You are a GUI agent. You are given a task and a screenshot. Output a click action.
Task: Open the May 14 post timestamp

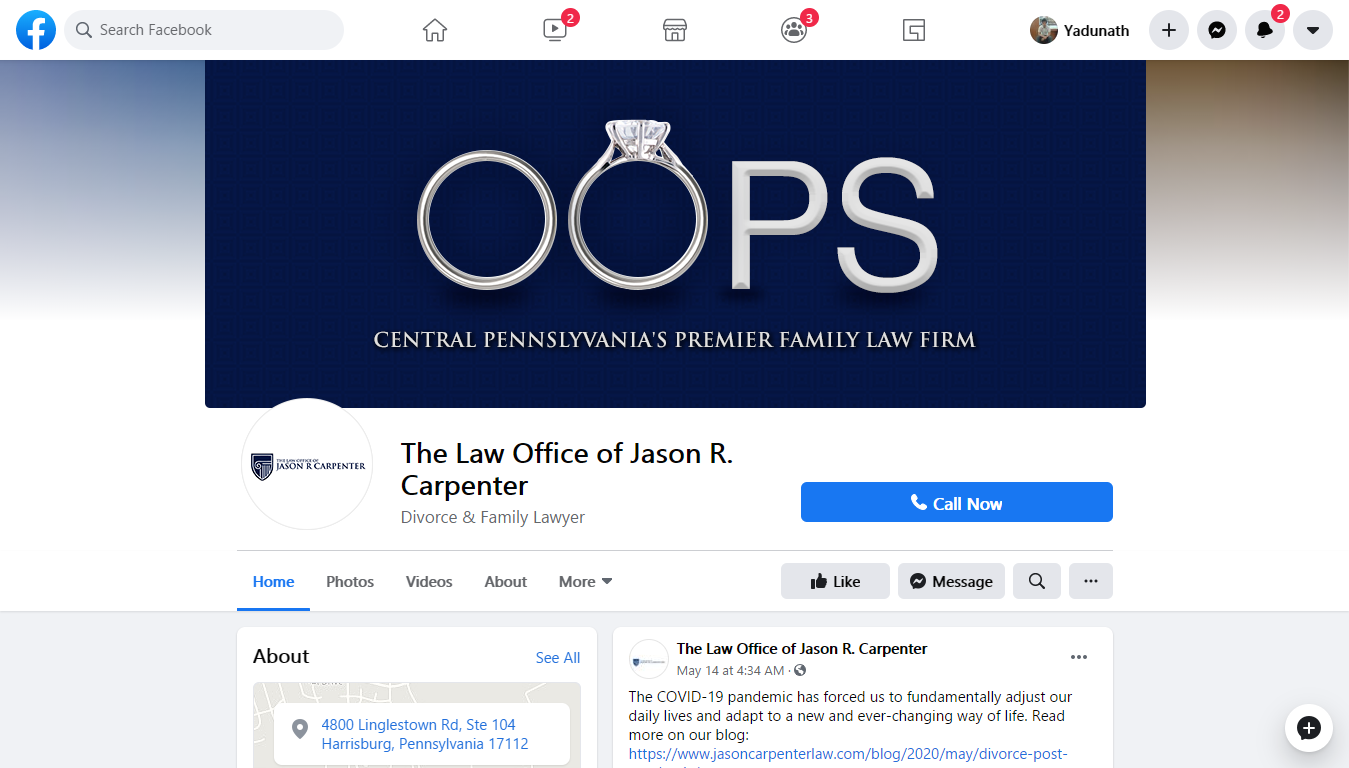pos(731,670)
